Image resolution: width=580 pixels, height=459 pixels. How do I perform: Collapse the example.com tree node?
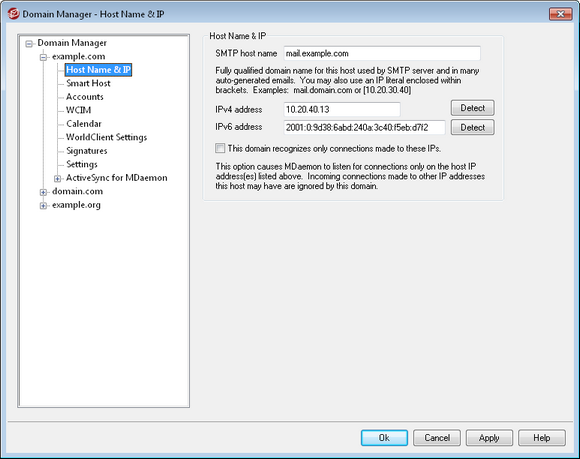43,57
